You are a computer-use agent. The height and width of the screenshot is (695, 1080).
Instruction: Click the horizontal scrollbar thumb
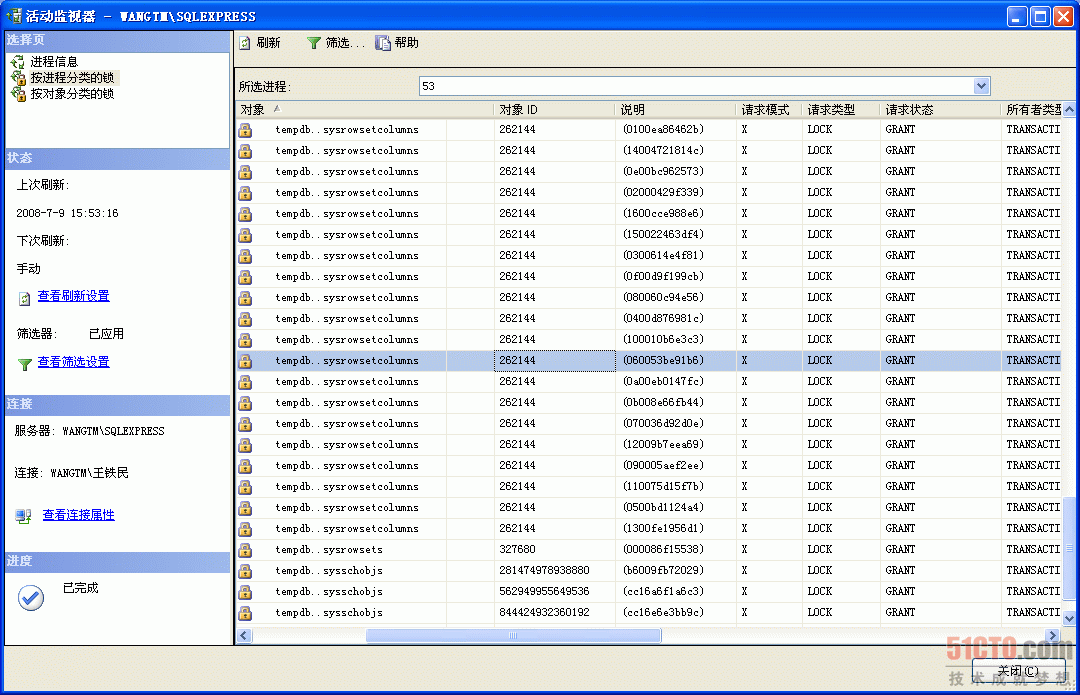tap(512, 635)
